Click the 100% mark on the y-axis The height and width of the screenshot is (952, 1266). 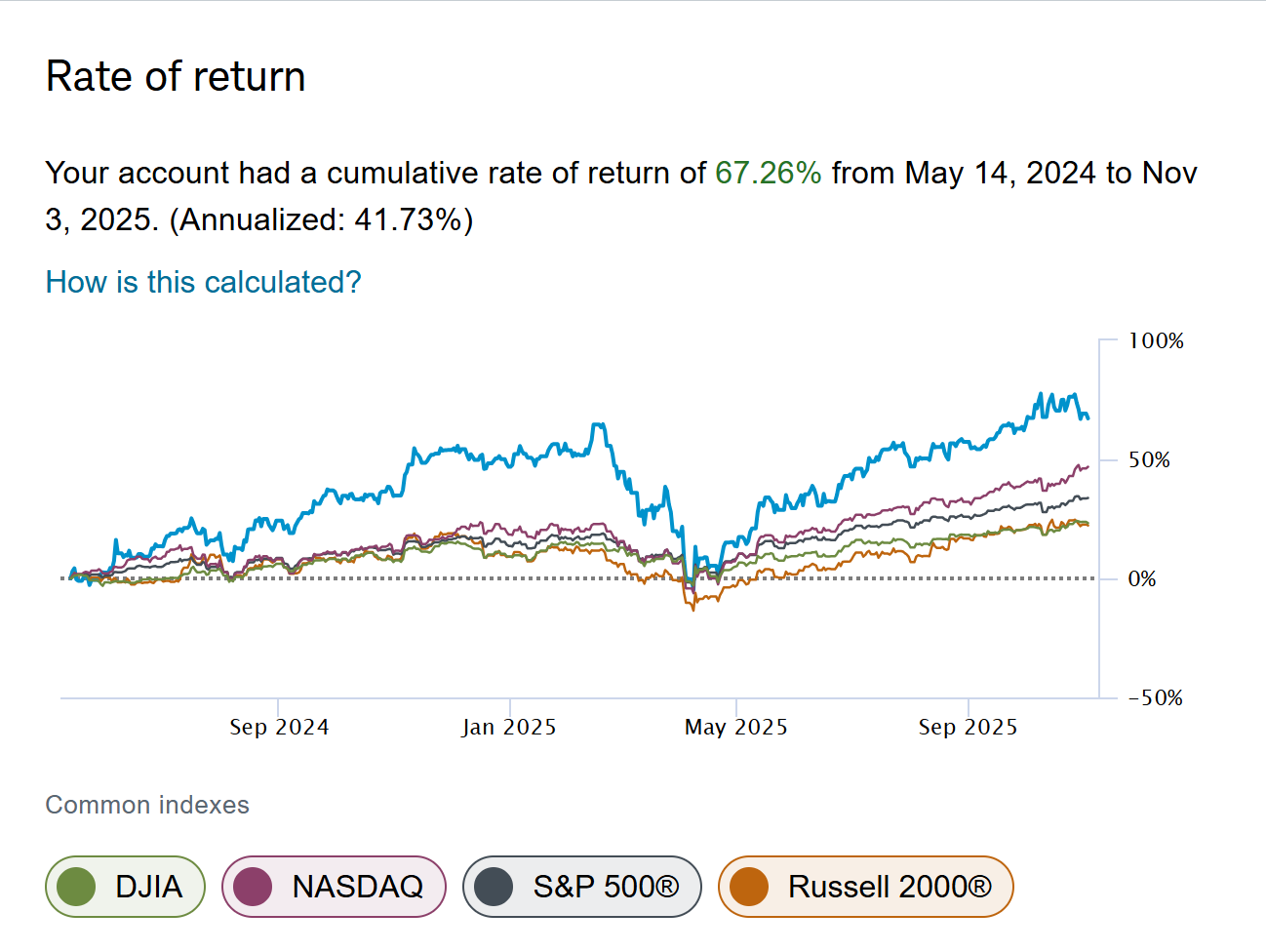click(1155, 341)
